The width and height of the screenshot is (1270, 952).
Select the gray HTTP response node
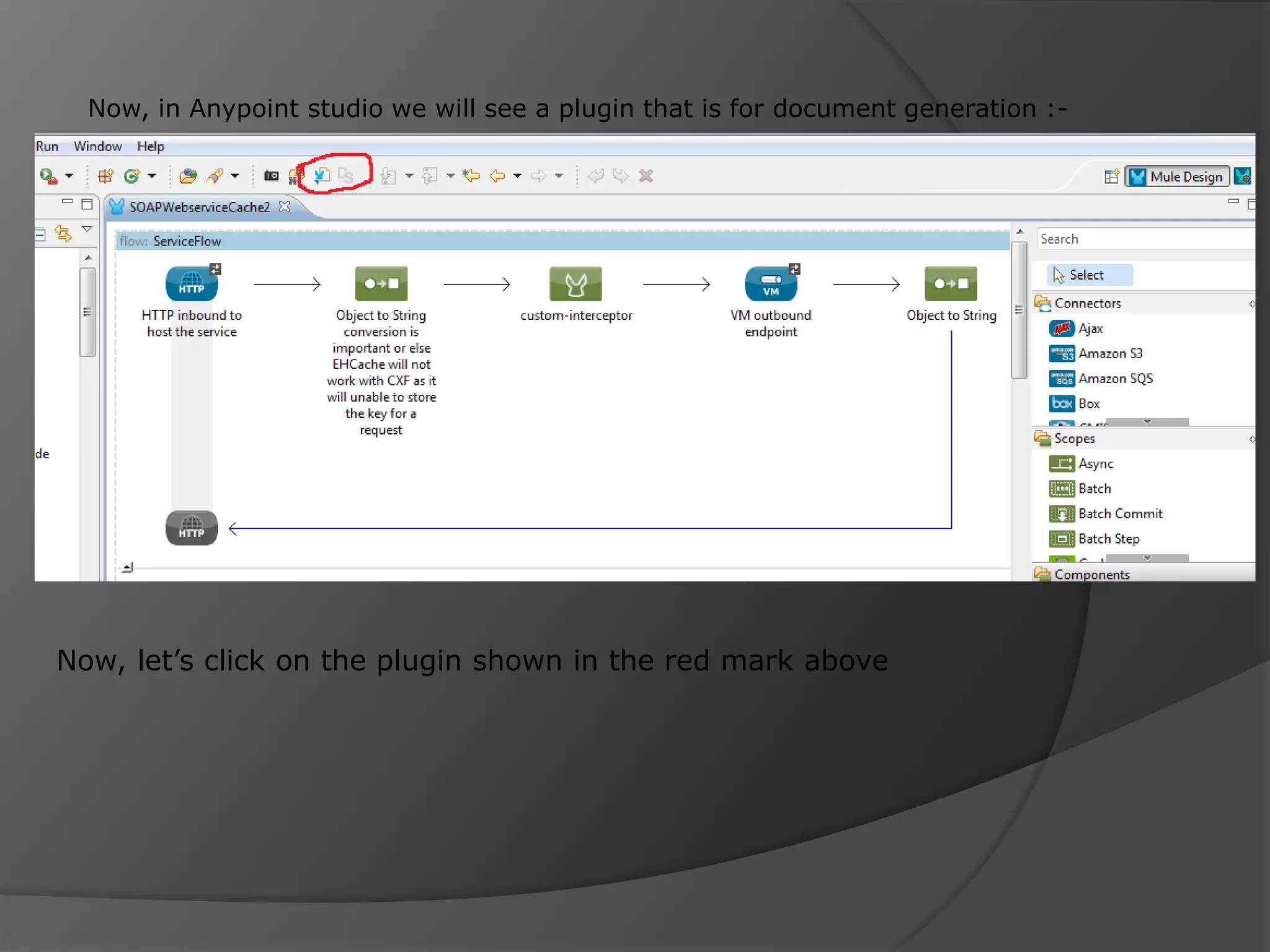tap(192, 528)
